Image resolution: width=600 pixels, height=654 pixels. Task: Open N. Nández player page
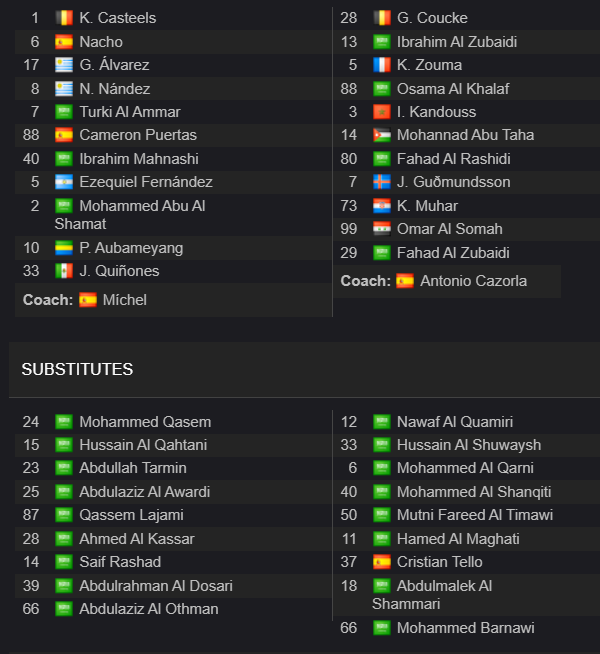(115, 89)
